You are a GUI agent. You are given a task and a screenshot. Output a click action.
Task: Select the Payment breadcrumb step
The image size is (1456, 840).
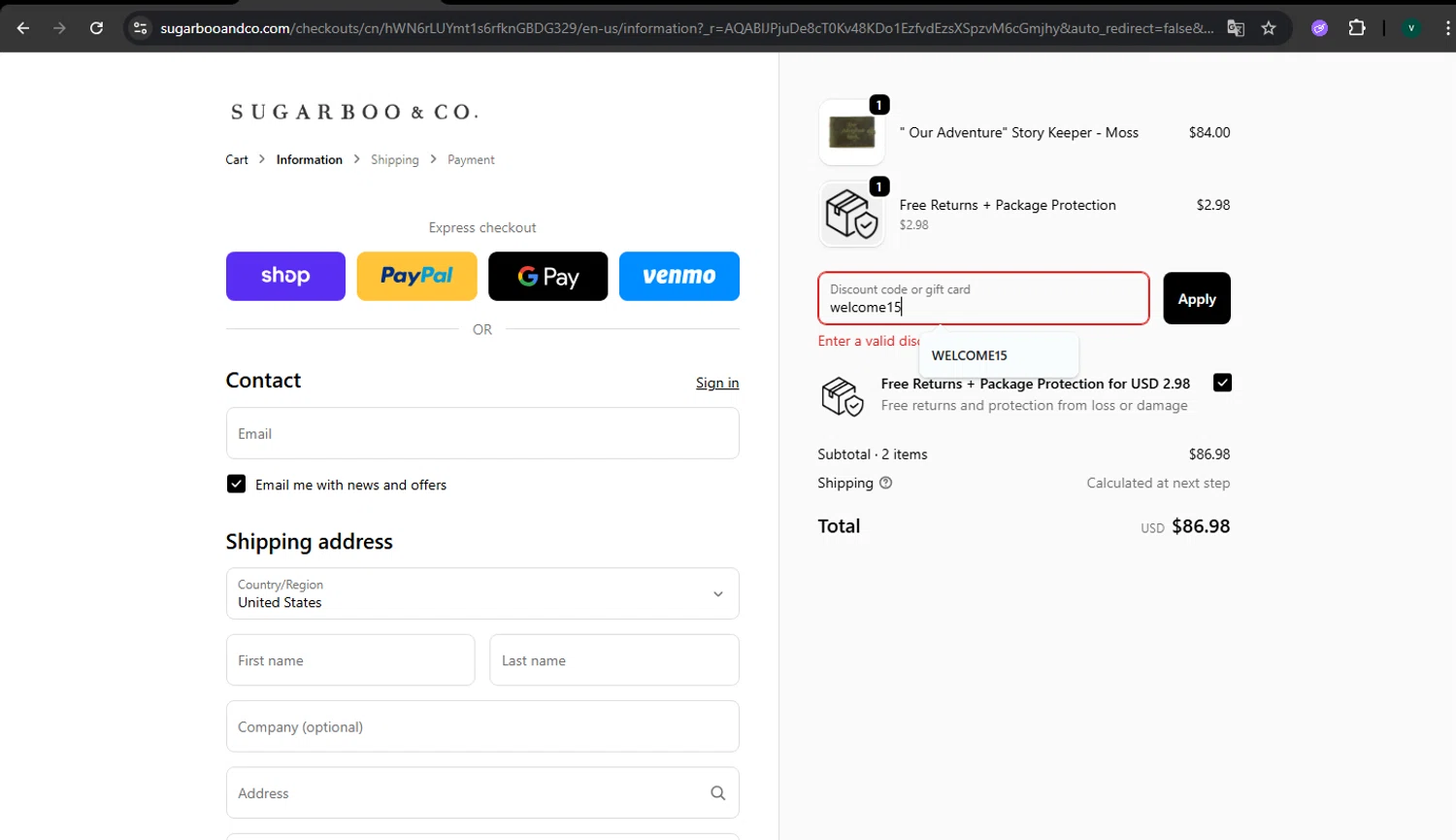(x=471, y=159)
